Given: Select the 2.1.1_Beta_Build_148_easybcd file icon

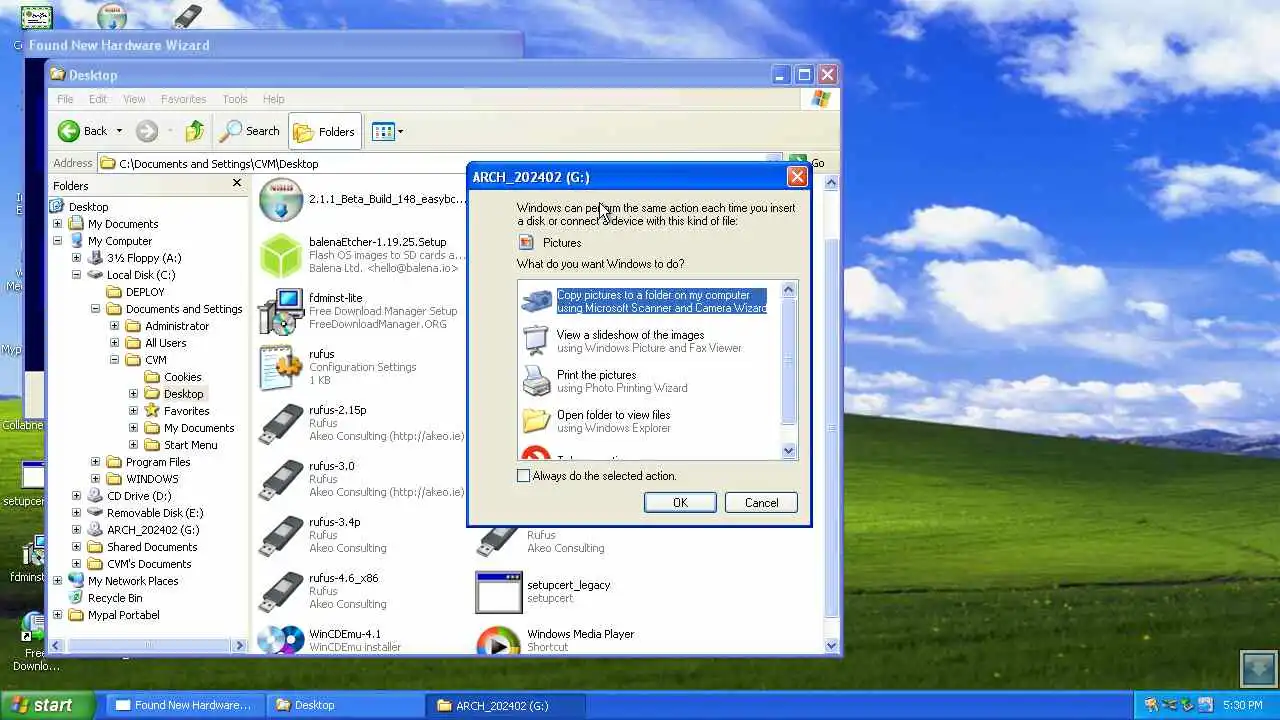Looking at the screenshot, I should [280, 200].
